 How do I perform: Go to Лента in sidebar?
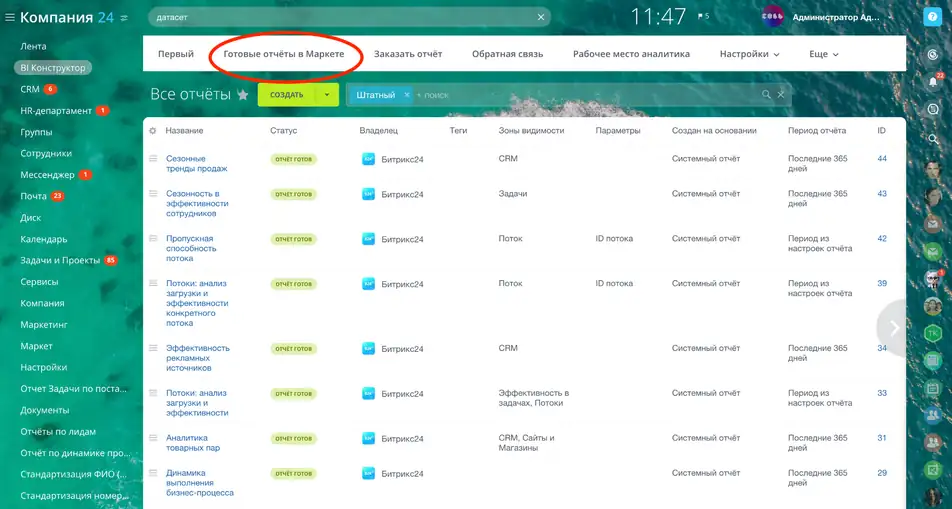pos(33,46)
